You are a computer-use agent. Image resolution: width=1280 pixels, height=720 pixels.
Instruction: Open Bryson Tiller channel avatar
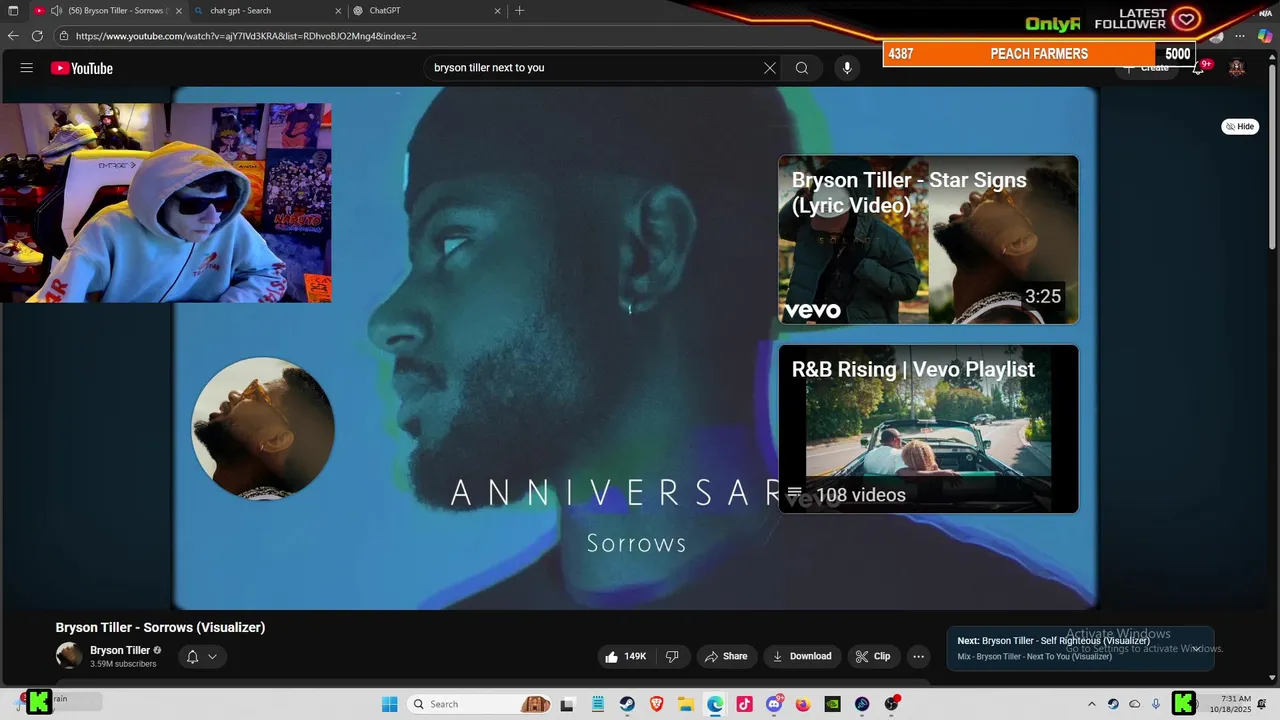coord(69,656)
